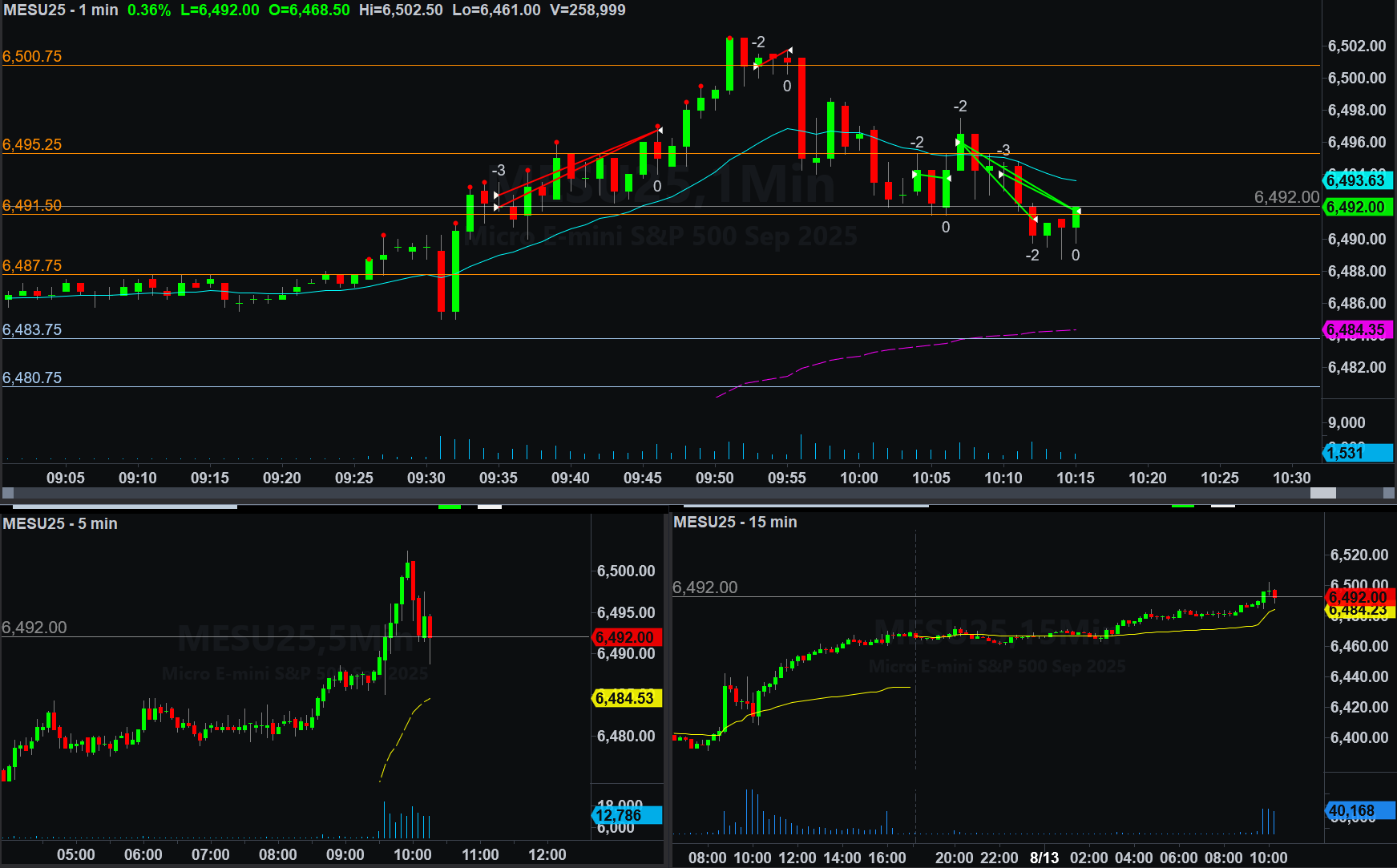
Task: Select the orange 6,487.75 level label
Action: pyautogui.click(x=32, y=265)
